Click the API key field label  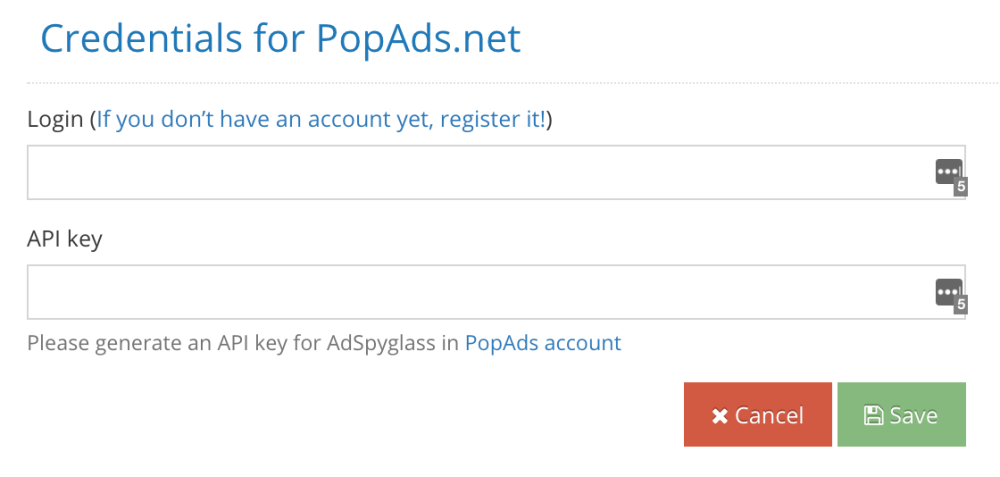pyautogui.click(x=64, y=239)
